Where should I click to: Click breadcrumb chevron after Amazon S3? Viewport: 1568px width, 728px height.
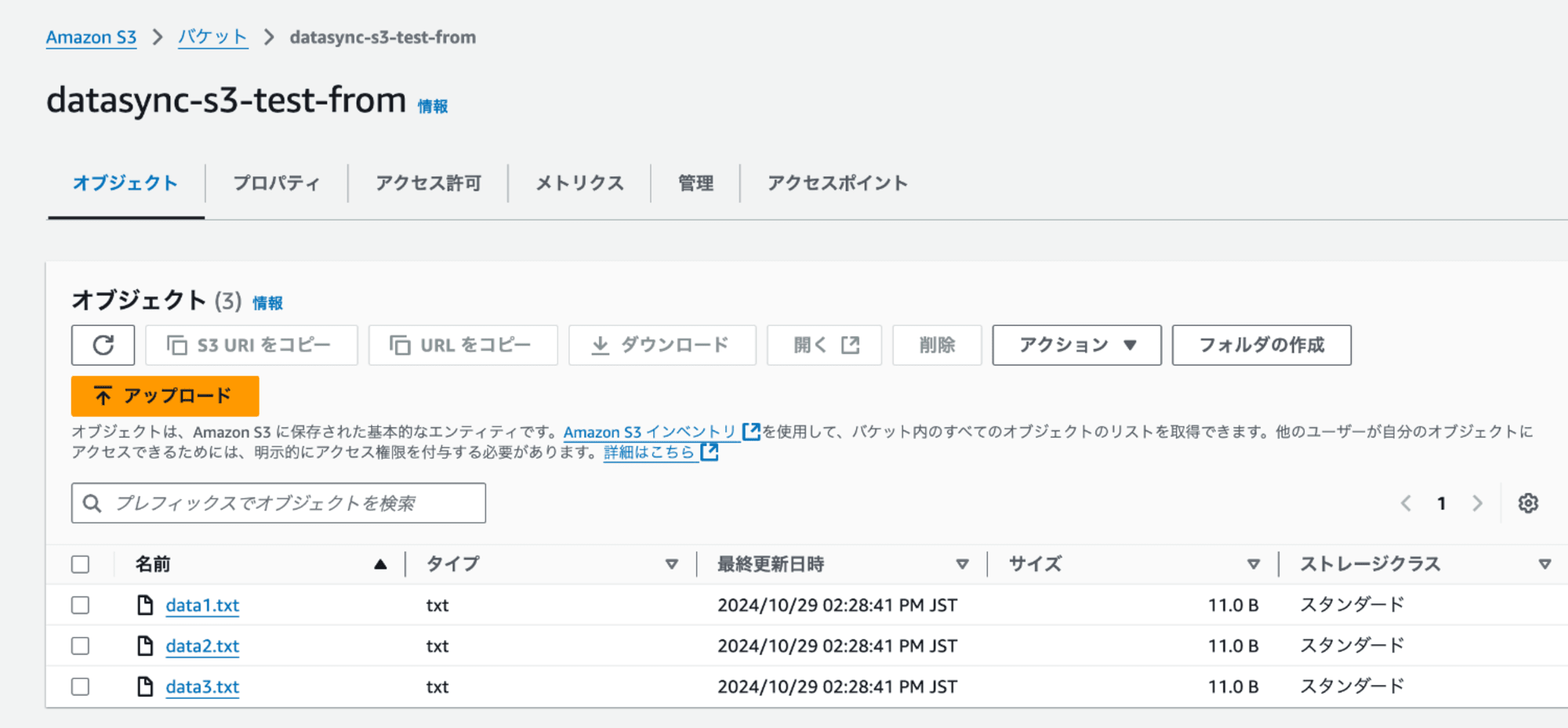158,37
